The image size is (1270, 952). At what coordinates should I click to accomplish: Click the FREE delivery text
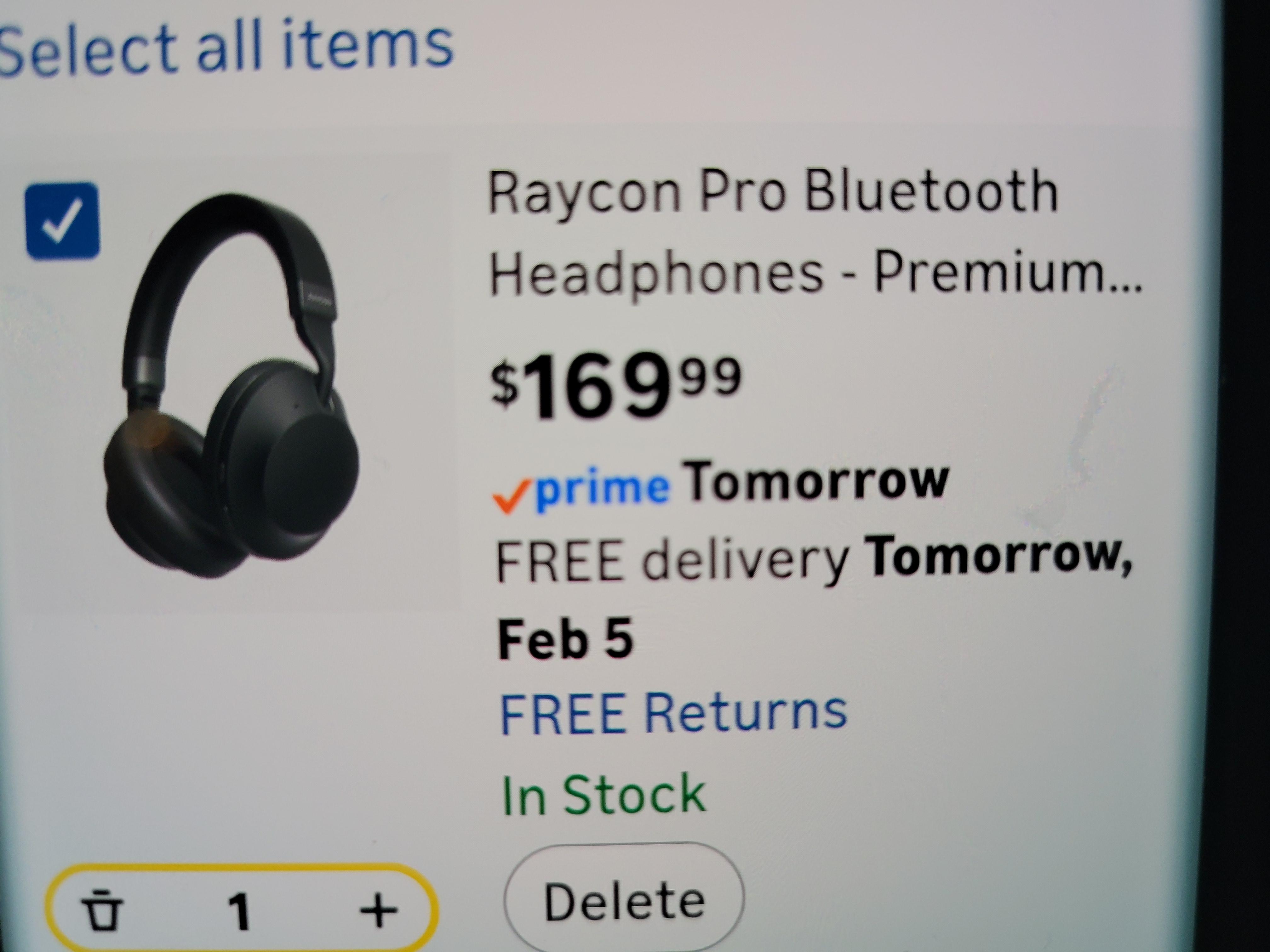[x=672, y=561]
